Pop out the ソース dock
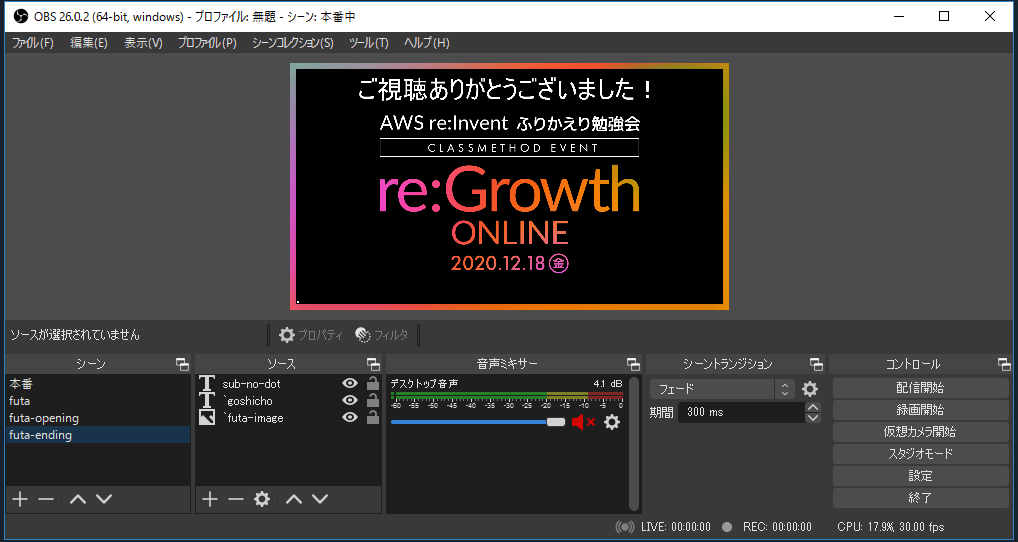Image resolution: width=1018 pixels, height=542 pixels. coord(373,364)
